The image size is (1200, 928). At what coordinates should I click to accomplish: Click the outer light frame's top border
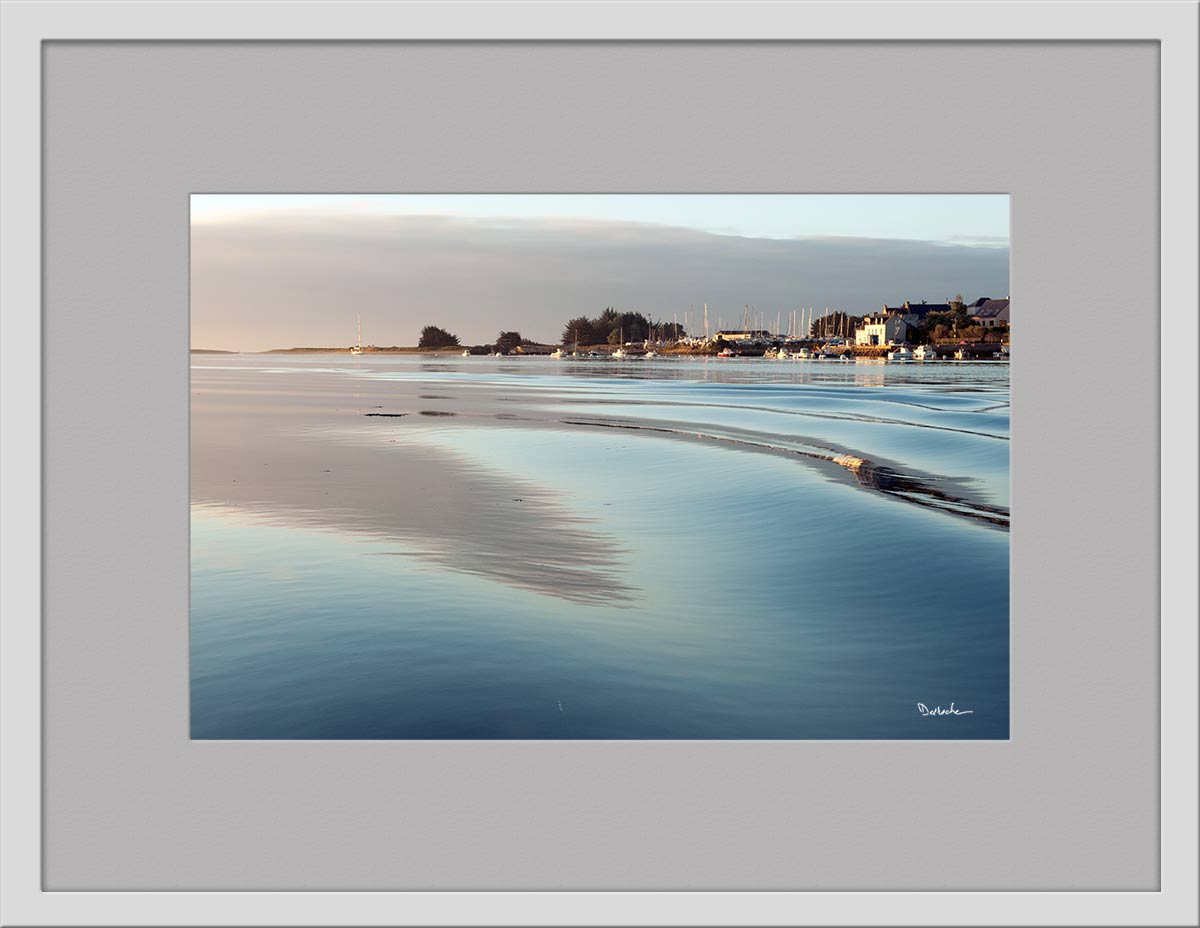pyautogui.click(x=600, y=18)
